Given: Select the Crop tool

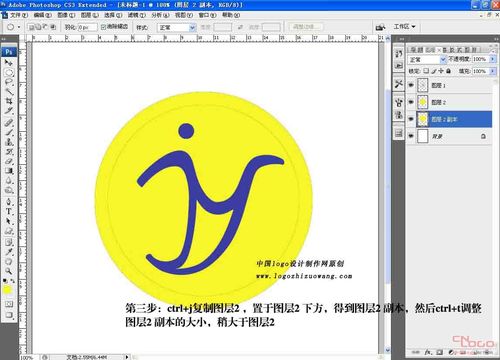Looking at the screenshot, I should click(9, 101).
